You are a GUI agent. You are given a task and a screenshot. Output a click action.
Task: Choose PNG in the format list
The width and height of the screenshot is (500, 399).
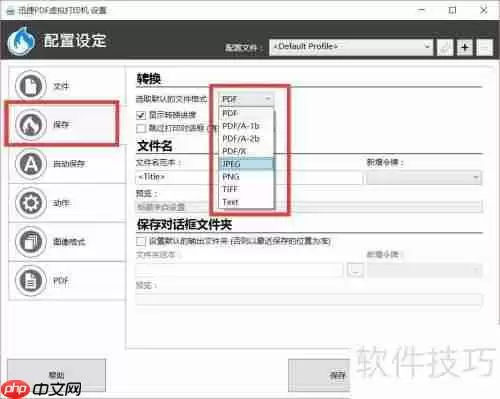(x=246, y=176)
